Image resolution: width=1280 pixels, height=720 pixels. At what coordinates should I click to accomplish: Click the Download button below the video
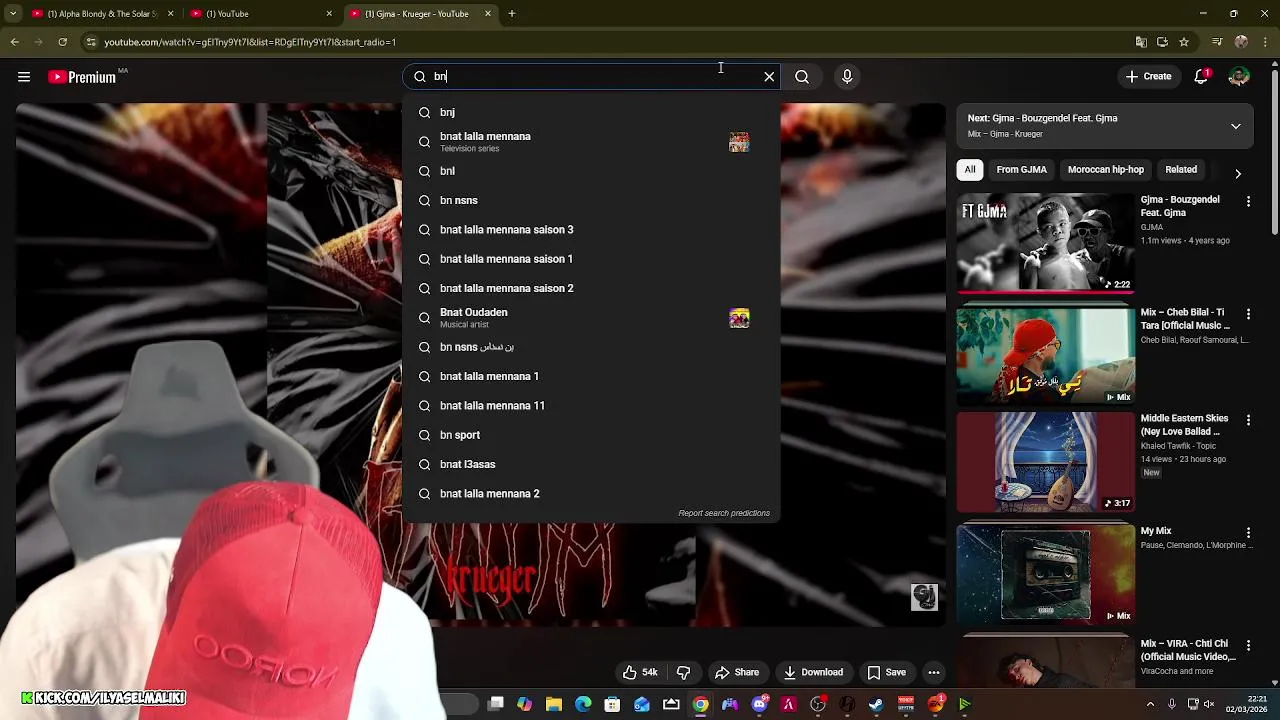813,673
